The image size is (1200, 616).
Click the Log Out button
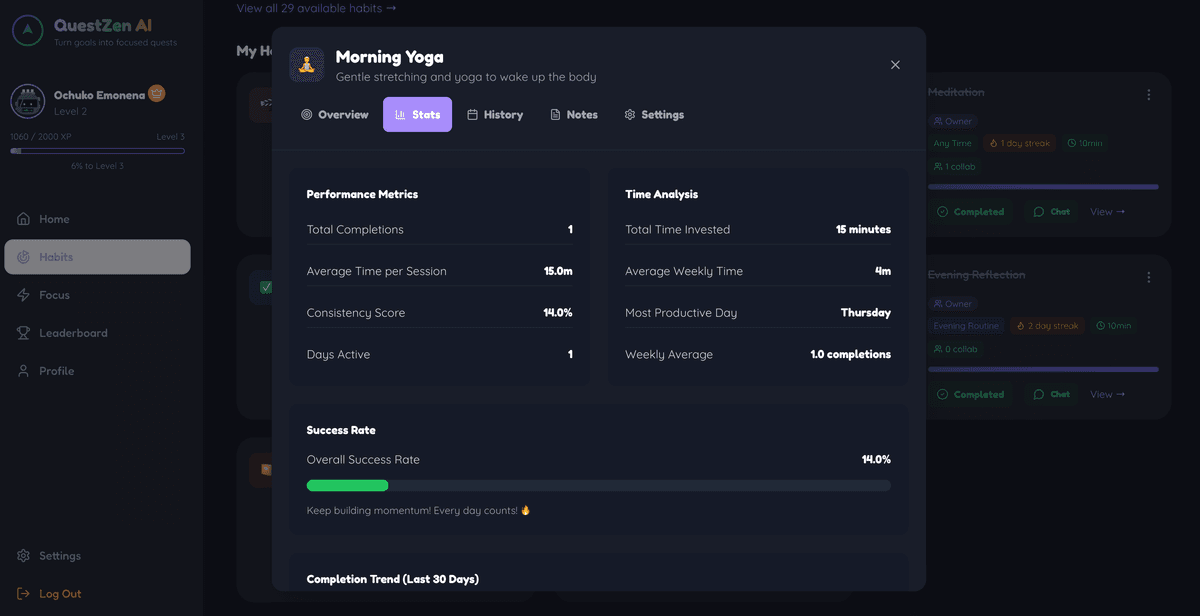[59, 594]
